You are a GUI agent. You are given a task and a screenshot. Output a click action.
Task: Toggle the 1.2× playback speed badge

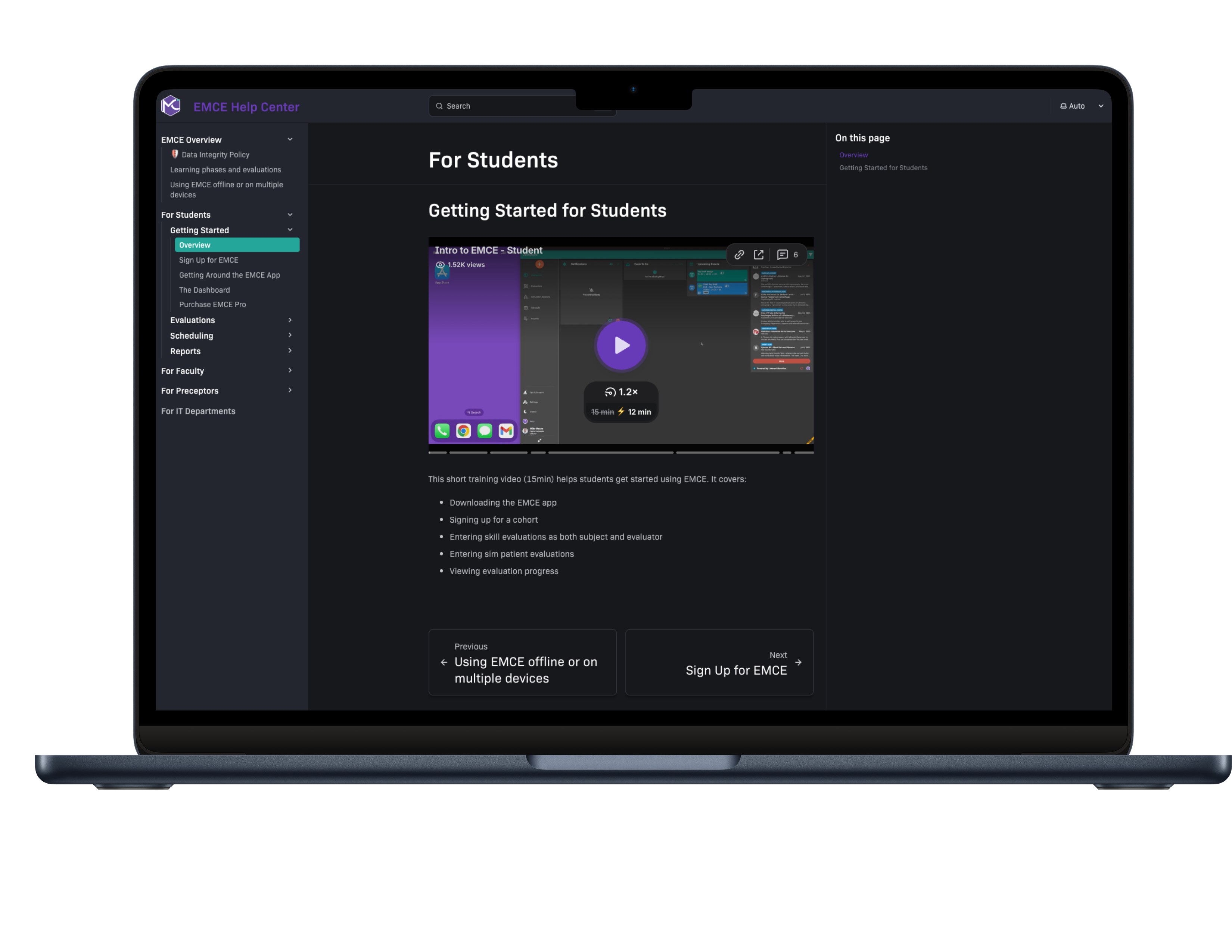(620, 391)
